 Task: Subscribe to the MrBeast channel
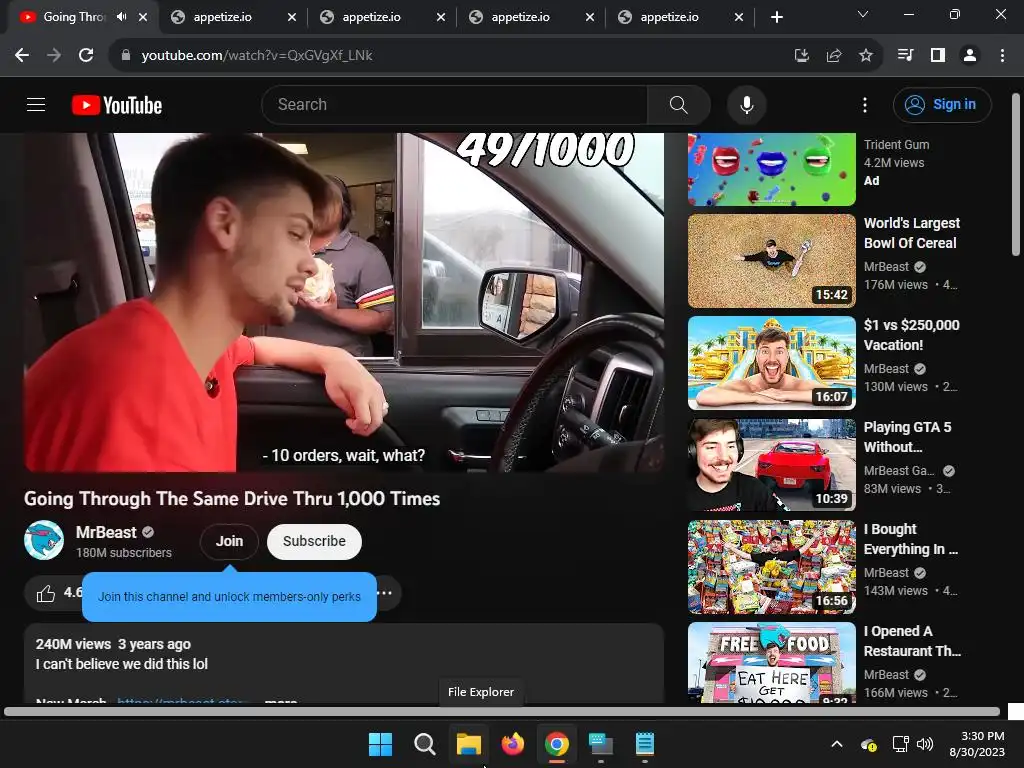[x=314, y=541]
